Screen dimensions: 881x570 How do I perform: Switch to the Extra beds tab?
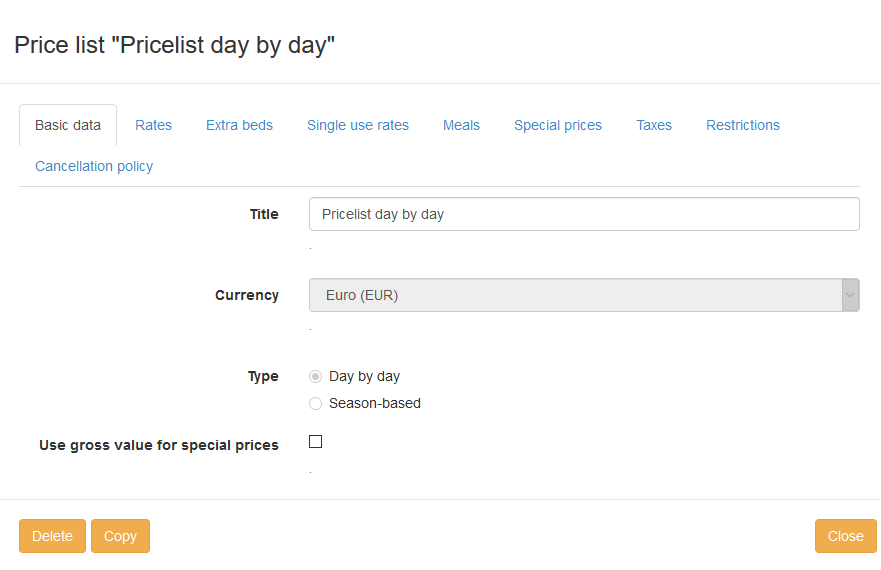(x=239, y=125)
